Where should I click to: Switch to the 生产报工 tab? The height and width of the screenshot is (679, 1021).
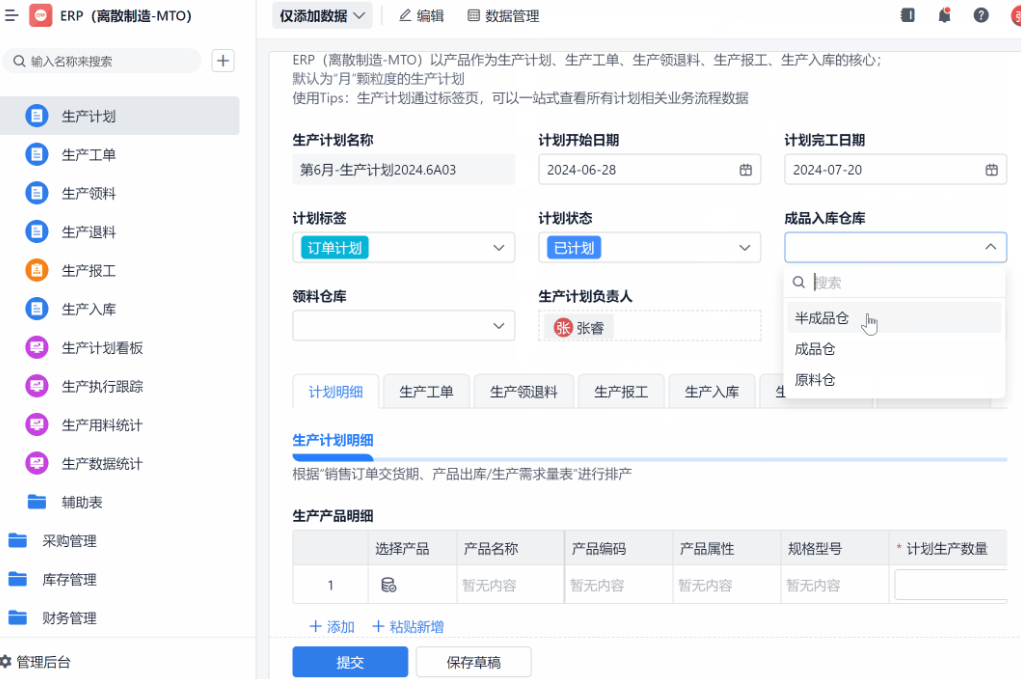(621, 391)
